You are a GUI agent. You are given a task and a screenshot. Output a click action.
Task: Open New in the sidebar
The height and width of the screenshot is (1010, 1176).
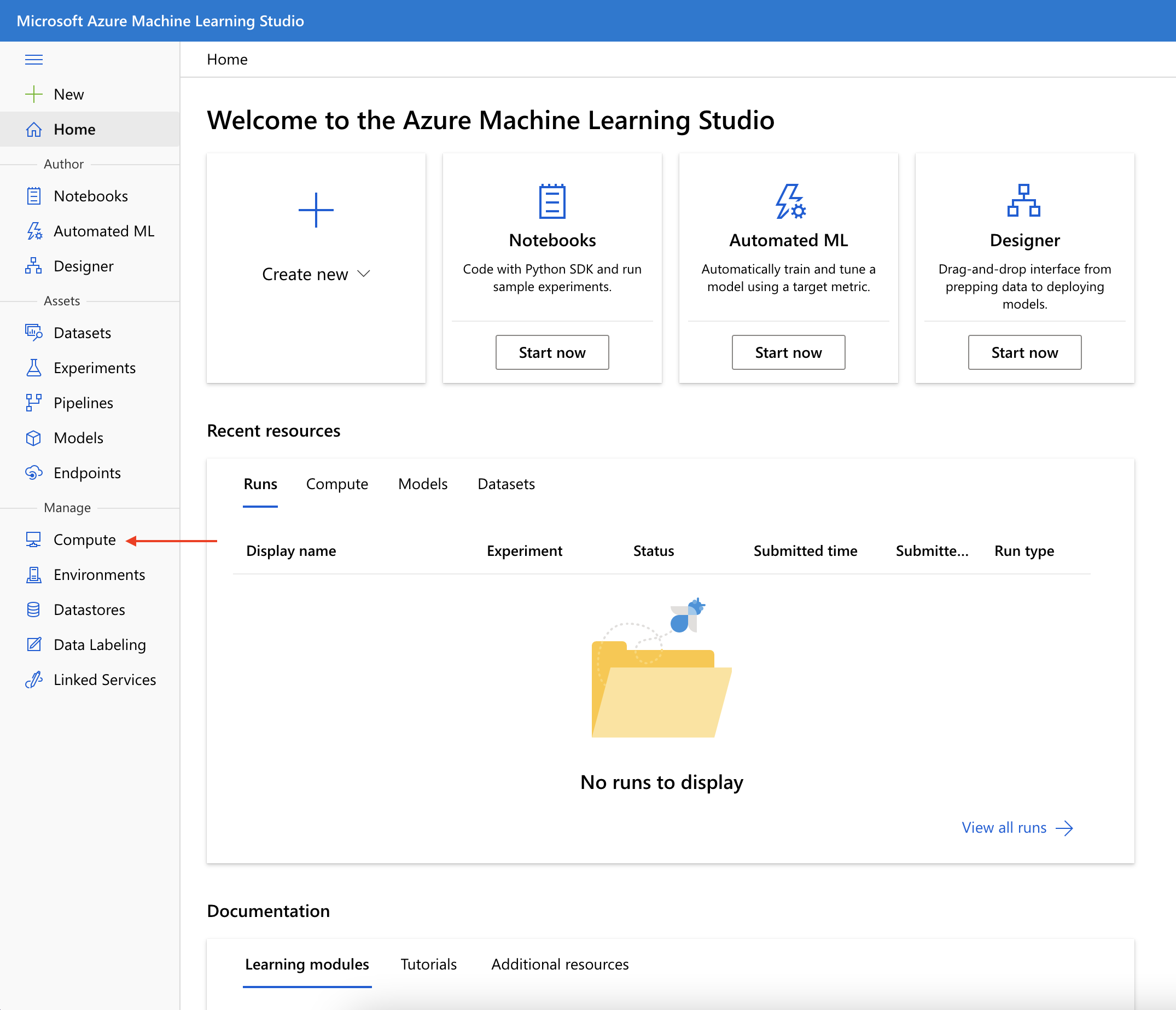(69, 94)
